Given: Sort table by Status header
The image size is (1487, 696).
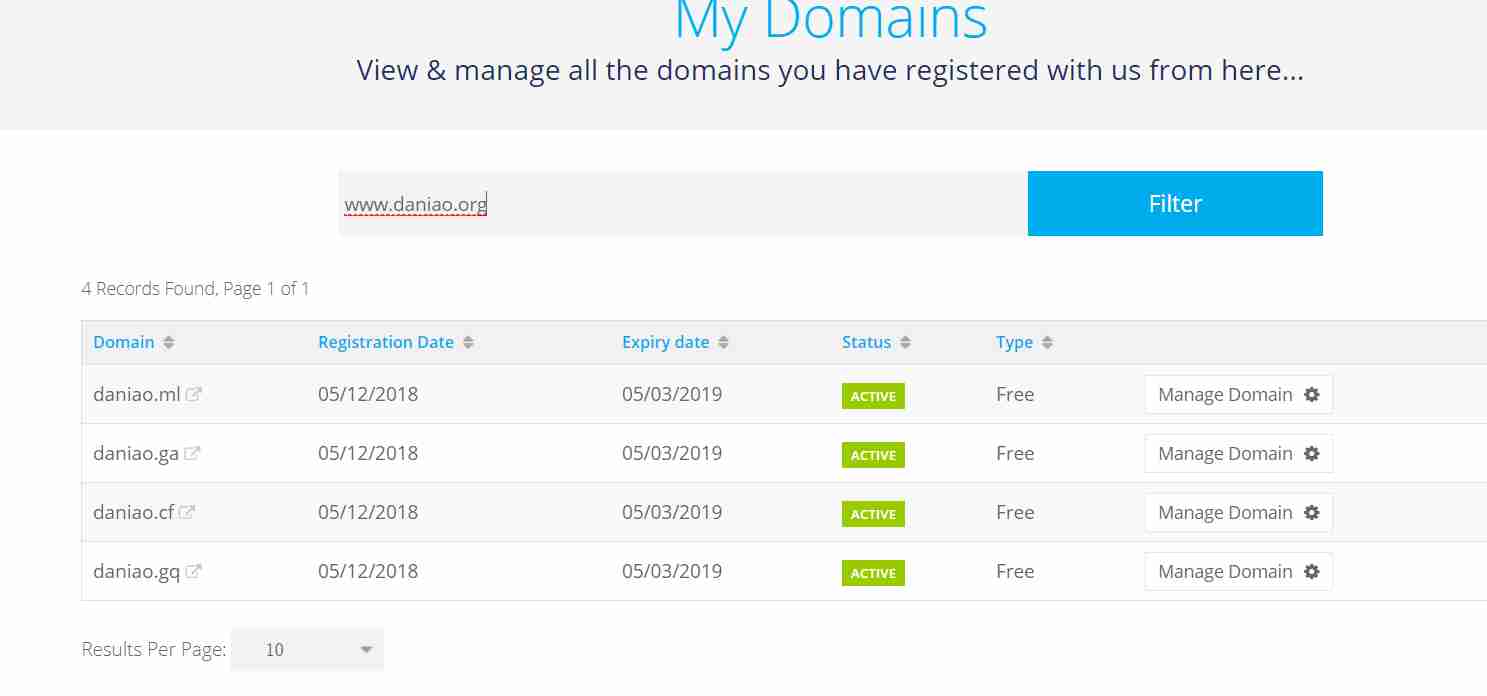Looking at the screenshot, I should click(x=866, y=342).
